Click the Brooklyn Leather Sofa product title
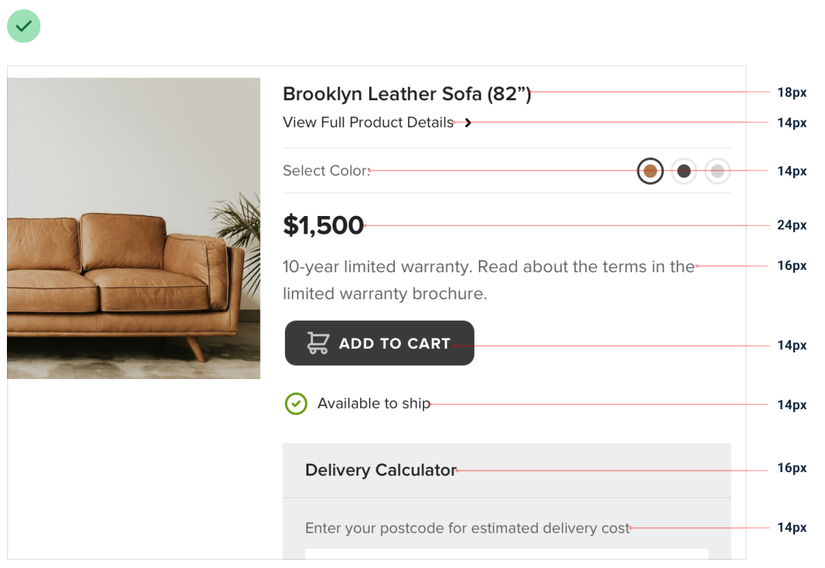 click(407, 94)
